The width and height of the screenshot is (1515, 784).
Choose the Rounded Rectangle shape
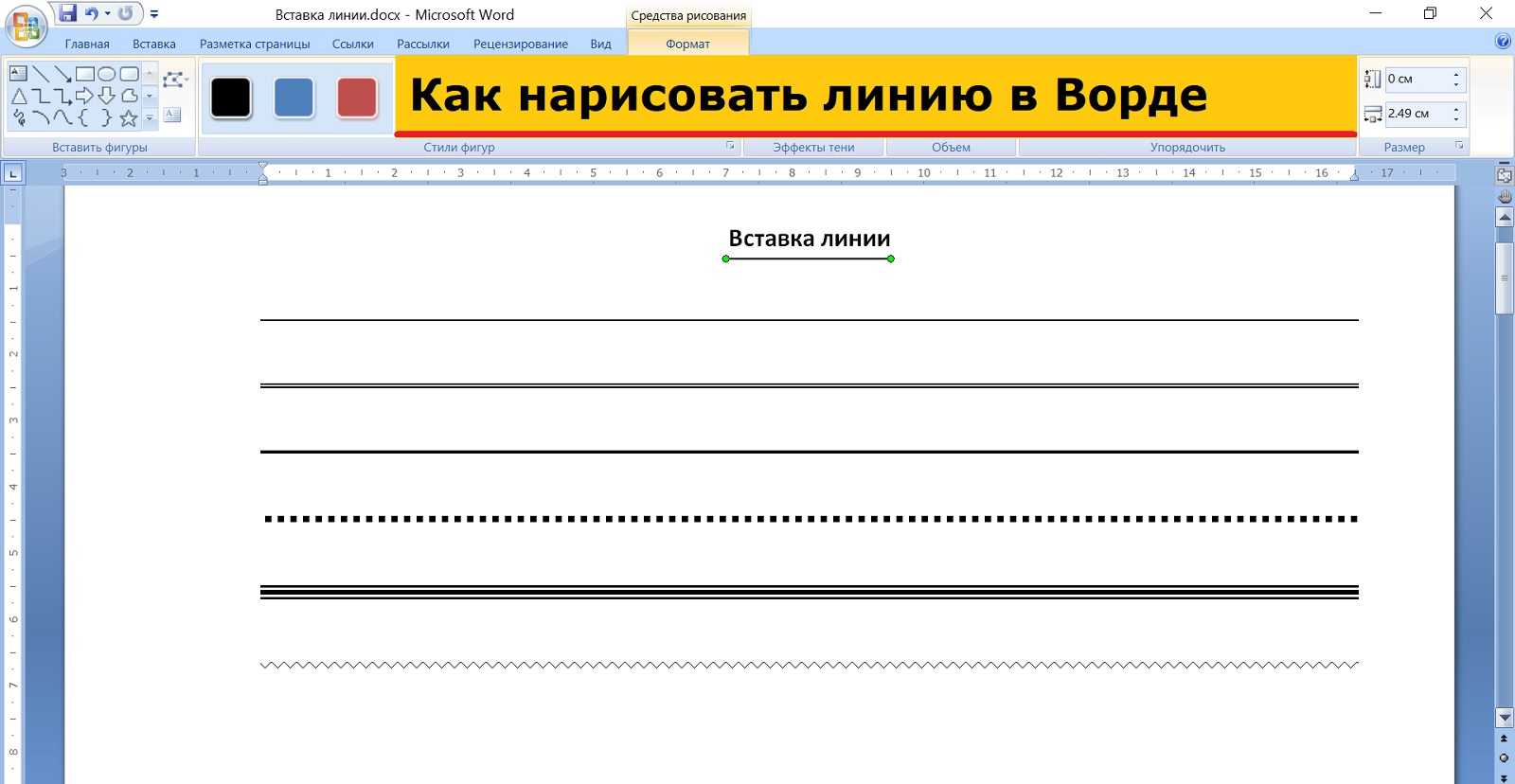(130, 74)
